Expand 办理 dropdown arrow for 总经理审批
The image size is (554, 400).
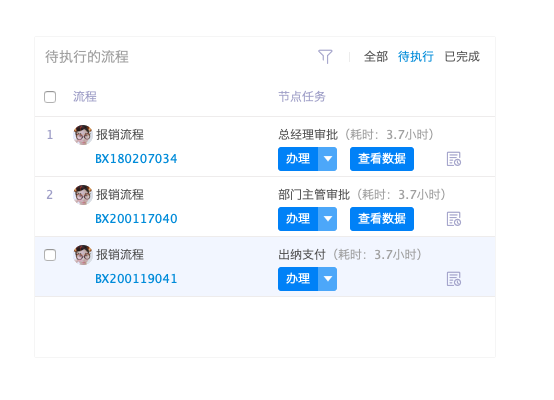pos(328,159)
